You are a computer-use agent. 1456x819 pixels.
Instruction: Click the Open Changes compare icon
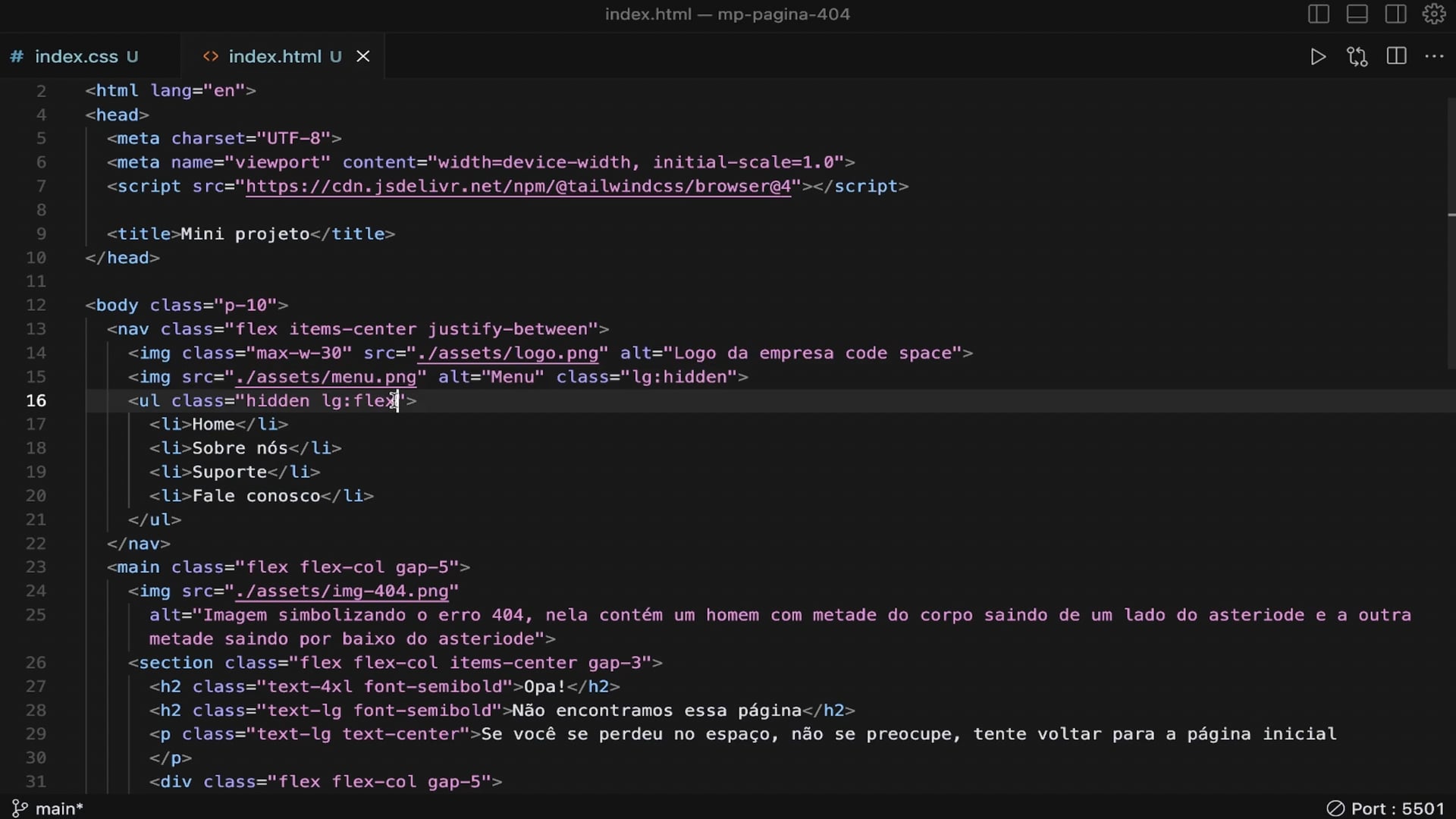1357,57
